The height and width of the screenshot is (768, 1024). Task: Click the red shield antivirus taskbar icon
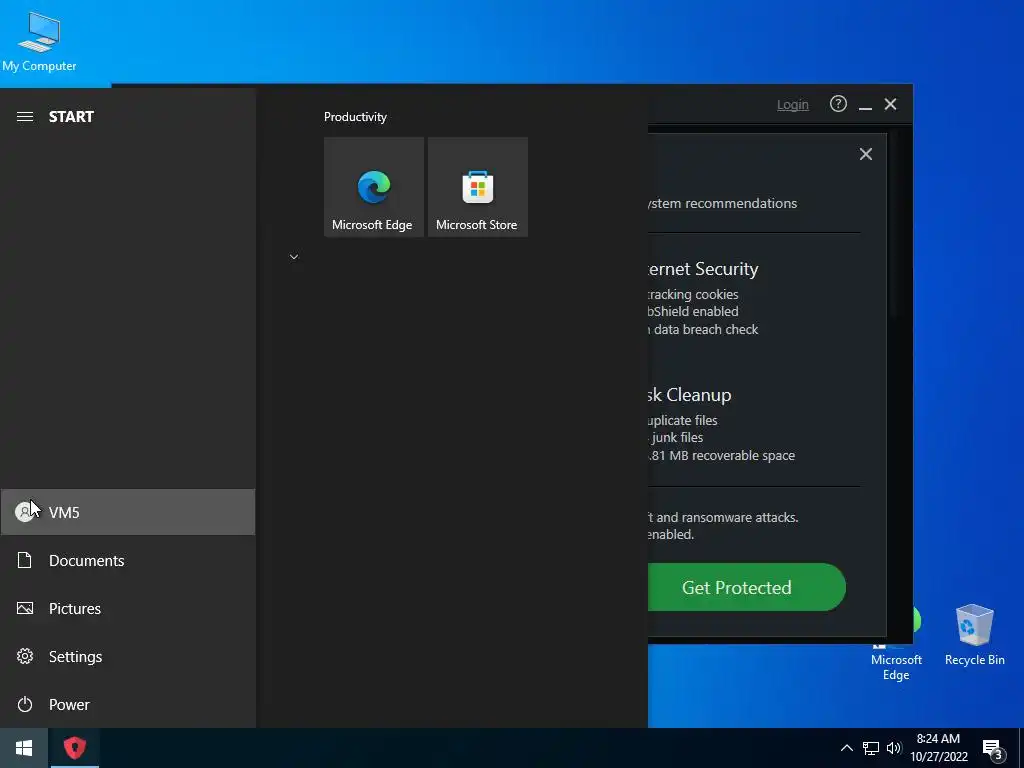click(74, 748)
